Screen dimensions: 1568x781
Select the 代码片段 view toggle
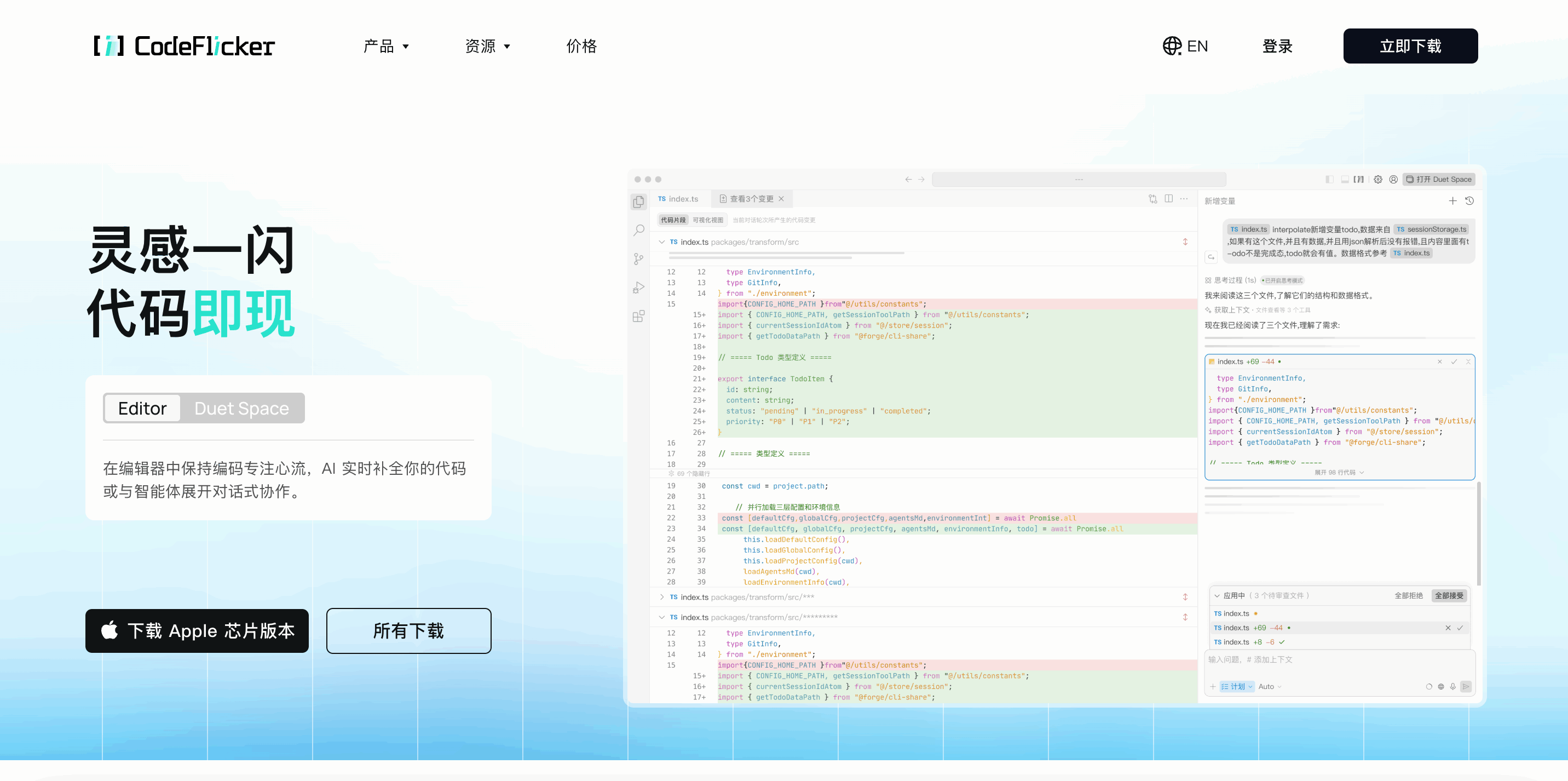pos(673,220)
